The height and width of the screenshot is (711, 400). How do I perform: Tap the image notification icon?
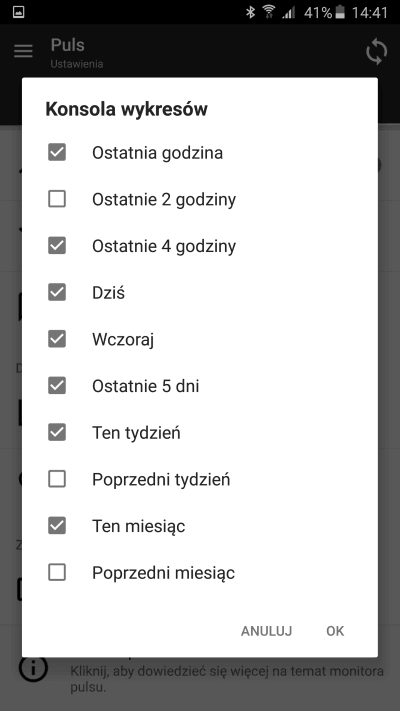click(18, 12)
